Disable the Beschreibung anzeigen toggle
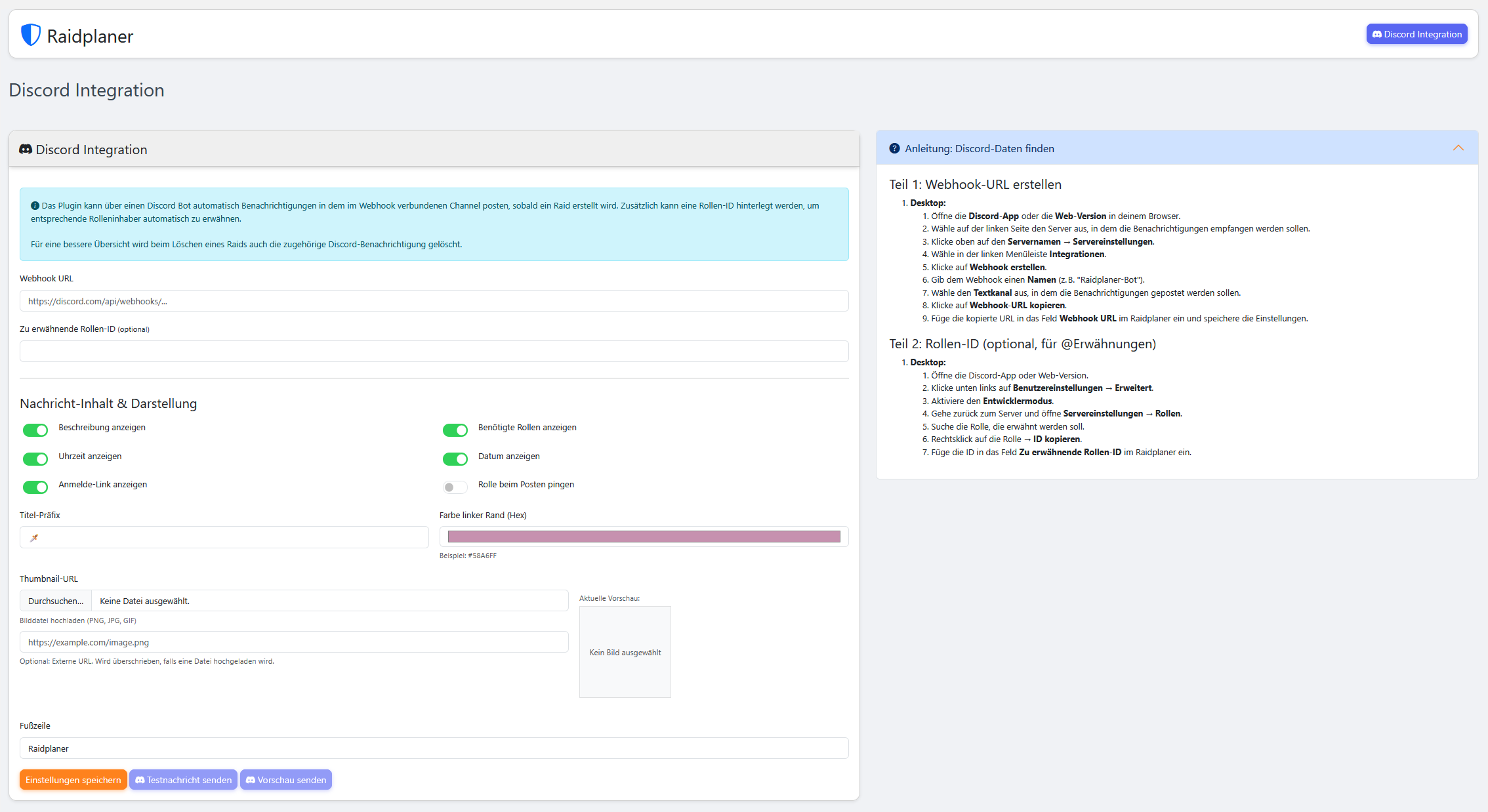1488x812 pixels. point(35,430)
